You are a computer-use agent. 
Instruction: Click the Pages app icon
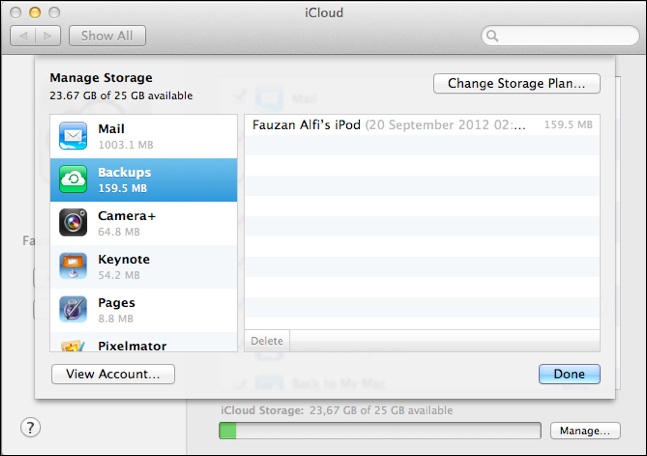(73, 309)
